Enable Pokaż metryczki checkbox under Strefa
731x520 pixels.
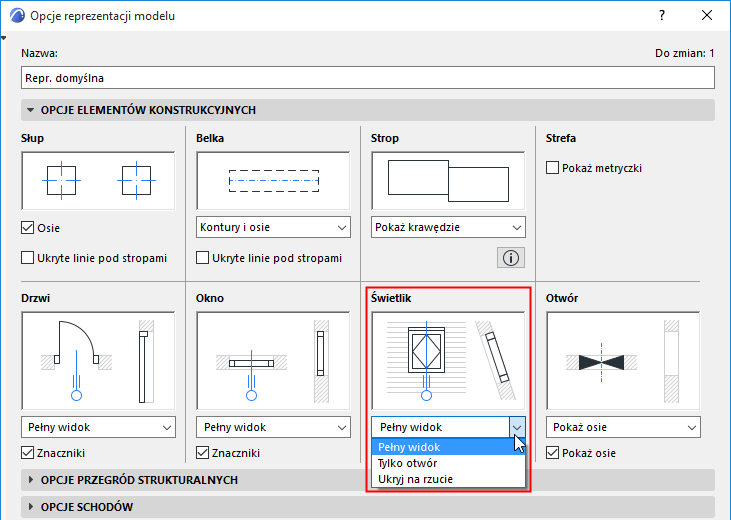553,168
